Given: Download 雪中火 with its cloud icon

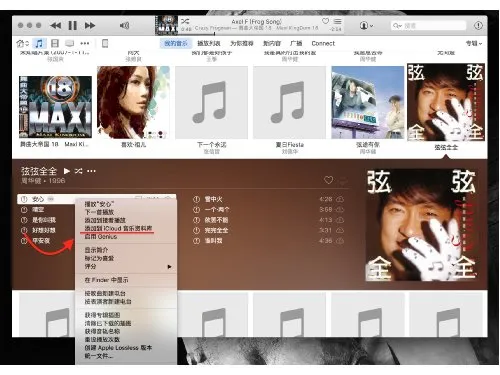Looking at the screenshot, I should (340, 199).
